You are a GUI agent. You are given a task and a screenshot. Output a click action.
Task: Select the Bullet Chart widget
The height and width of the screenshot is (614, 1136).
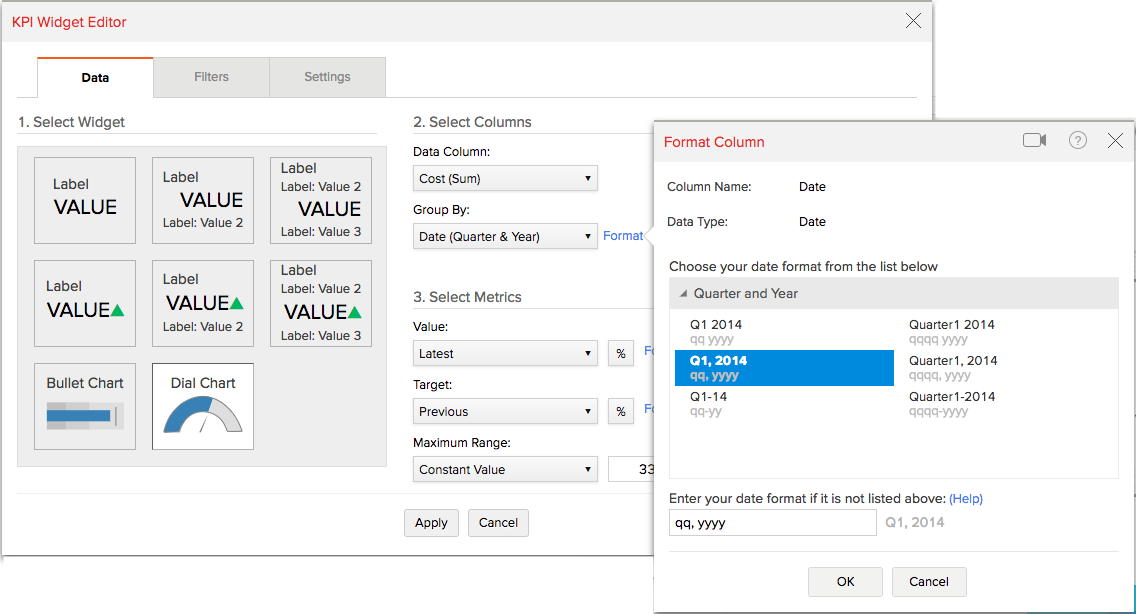click(85, 406)
